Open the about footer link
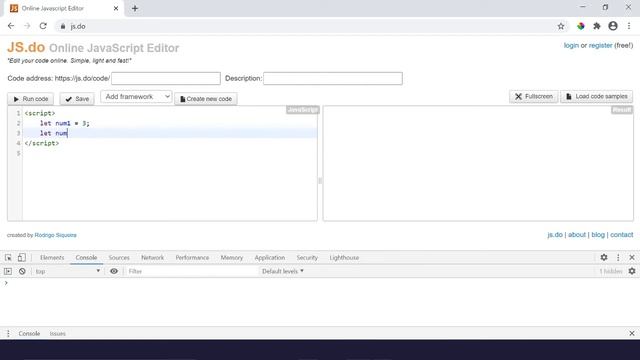640x360 pixels. click(x=577, y=235)
